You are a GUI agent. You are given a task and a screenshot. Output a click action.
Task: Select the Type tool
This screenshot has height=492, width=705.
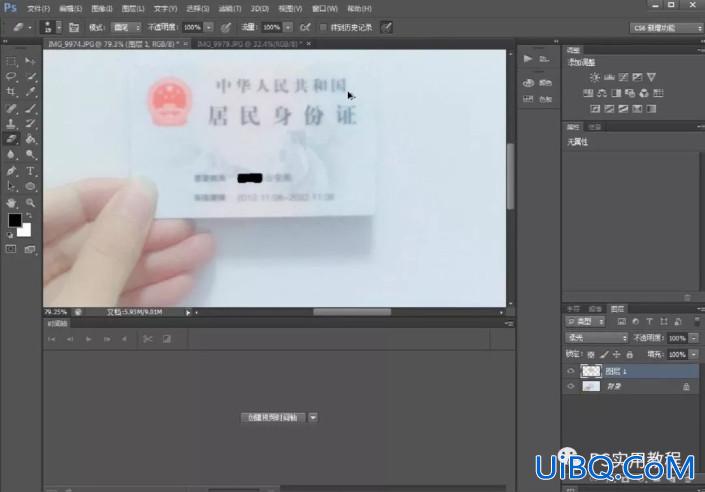pos(30,171)
